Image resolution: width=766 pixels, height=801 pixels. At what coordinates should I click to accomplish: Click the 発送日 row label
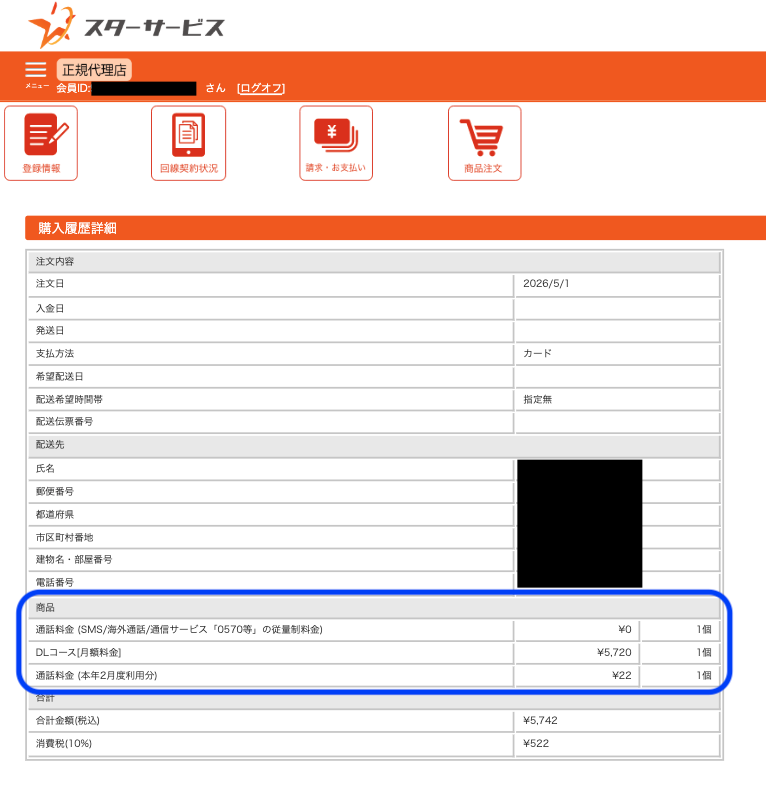50,331
